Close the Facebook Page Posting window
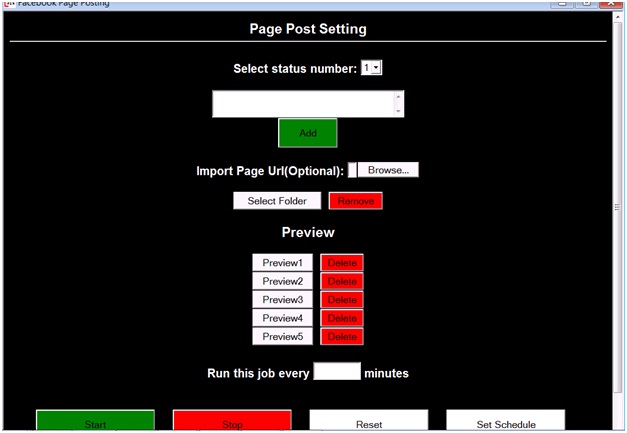Image resolution: width=627 pixels, height=433 pixels. point(611,4)
